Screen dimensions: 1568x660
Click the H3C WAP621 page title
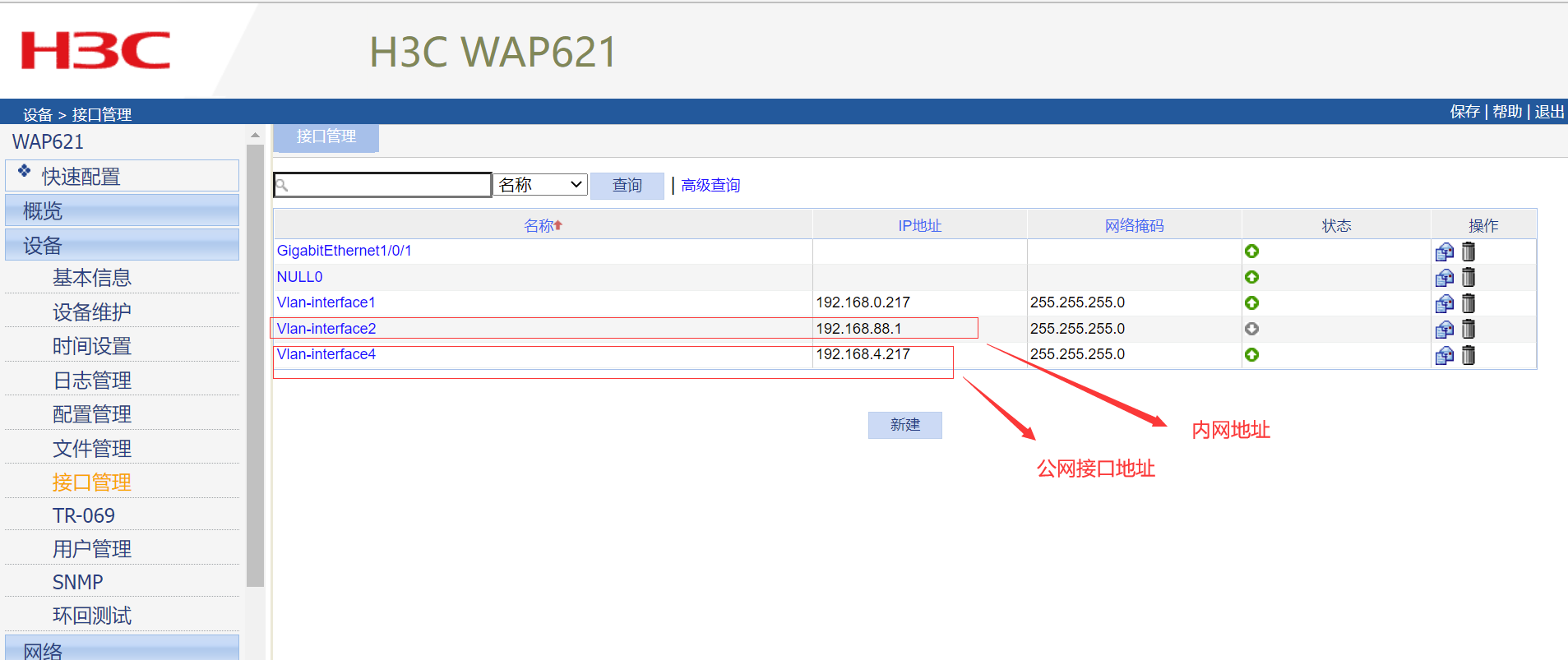[493, 52]
